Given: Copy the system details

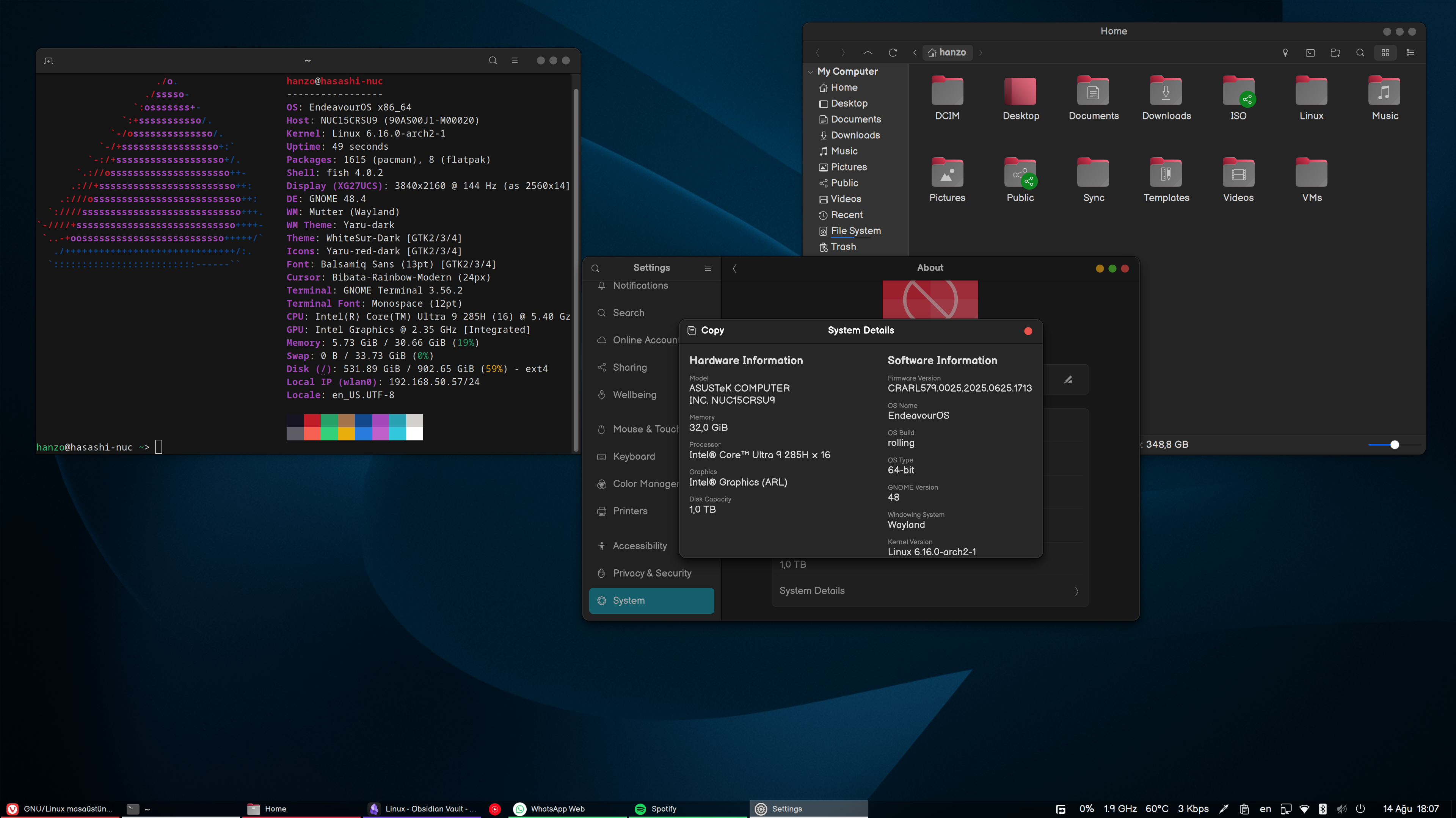Looking at the screenshot, I should [705, 331].
